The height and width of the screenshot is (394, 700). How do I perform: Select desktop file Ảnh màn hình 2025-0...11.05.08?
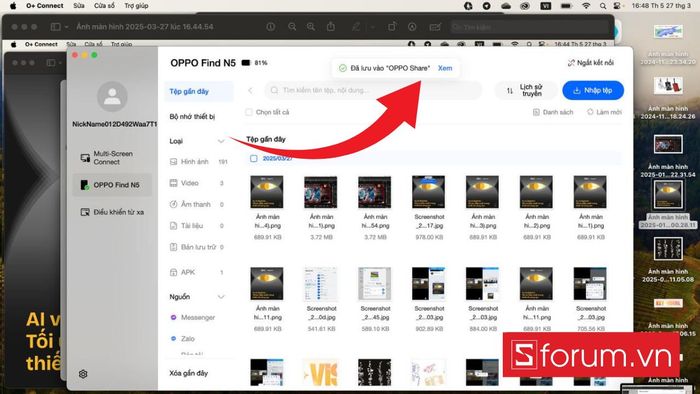(668, 249)
